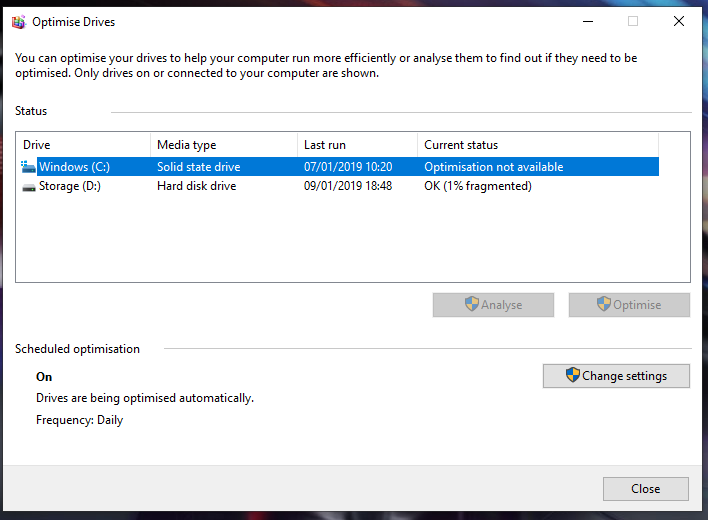Click 'OK (1% fragmented)' status cell
The image size is (708, 520).
click(x=478, y=186)
